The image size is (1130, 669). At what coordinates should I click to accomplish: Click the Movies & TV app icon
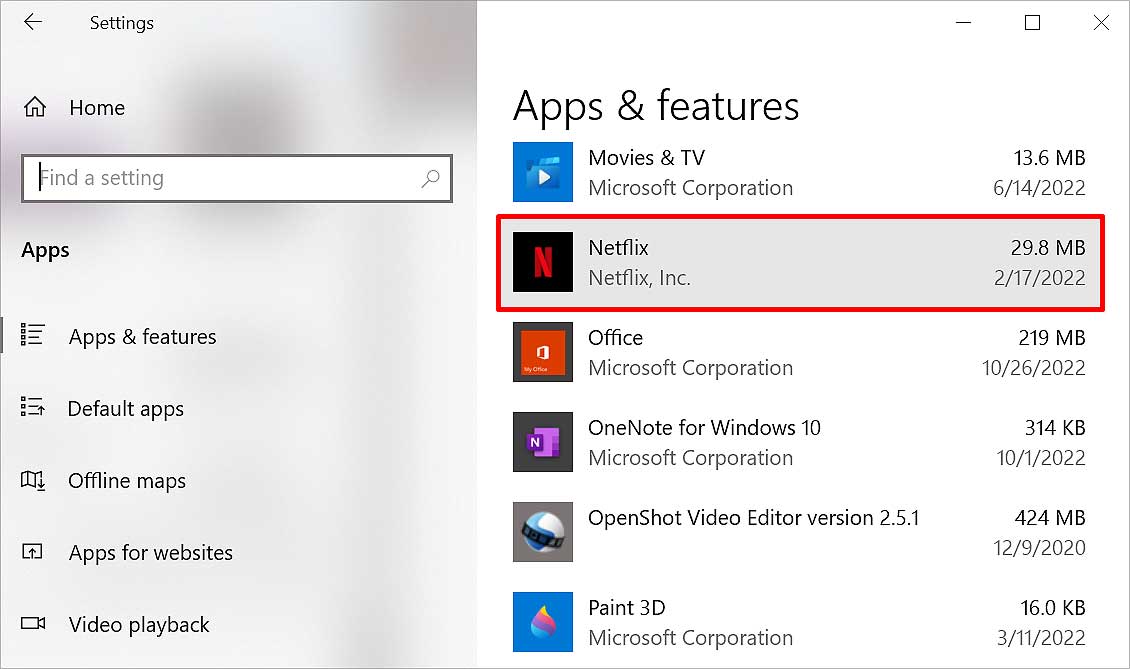[543, 172]
